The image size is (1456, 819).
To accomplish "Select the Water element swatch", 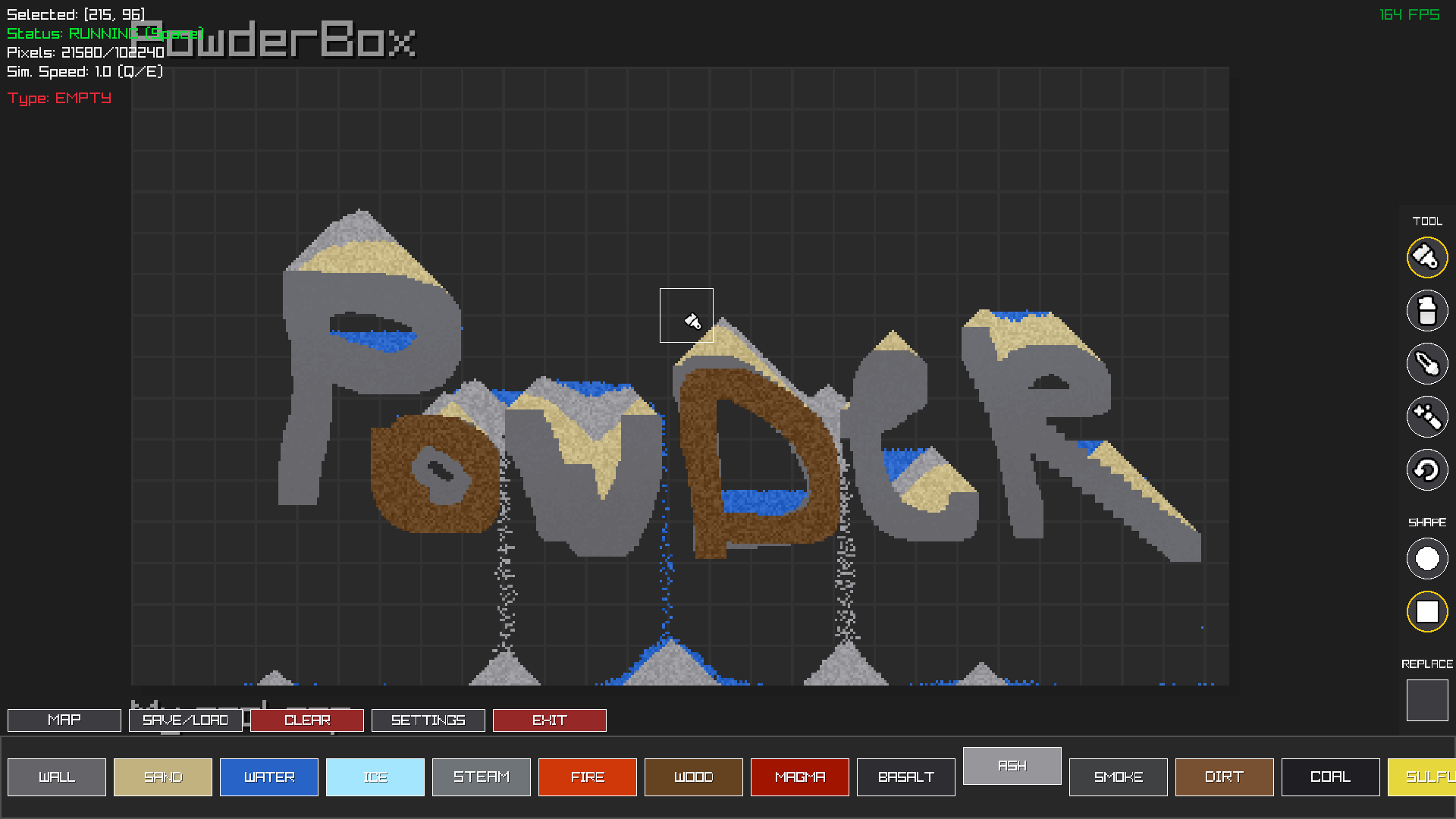I will point(269,777).
